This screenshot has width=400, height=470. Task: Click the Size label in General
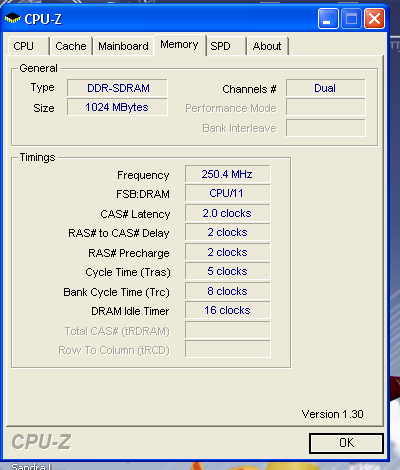point(44,108)
